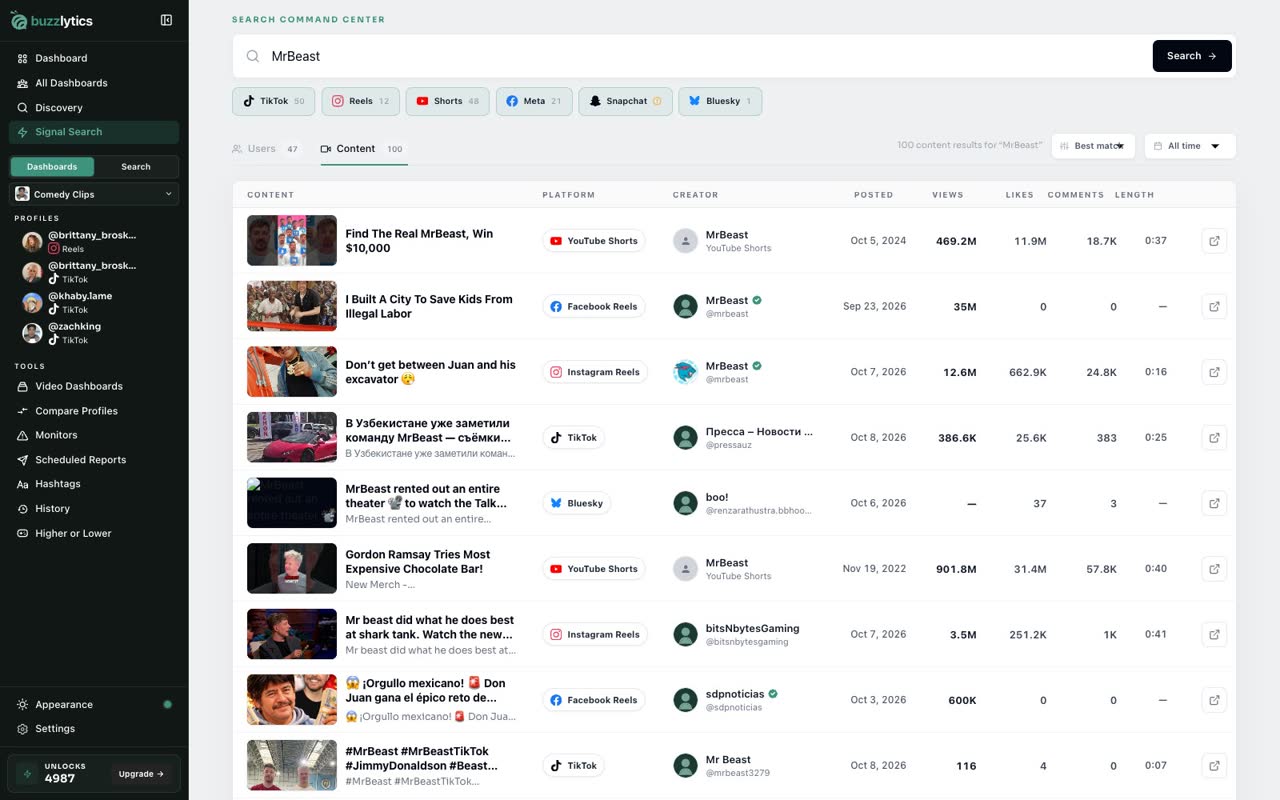Click the buzzlytics logo icon
Screen dimensions: 1280x800
18,20
